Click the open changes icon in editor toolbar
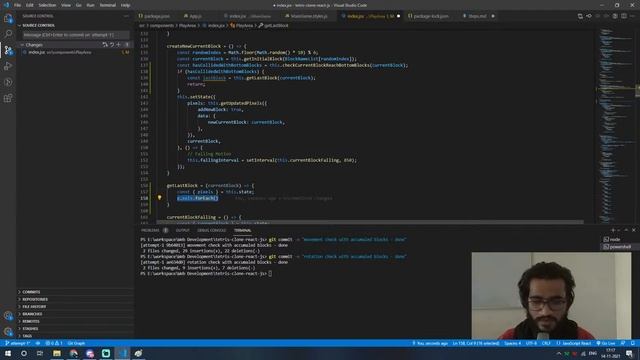The height and width of the screenshot is (360, 640). point(580,16)
